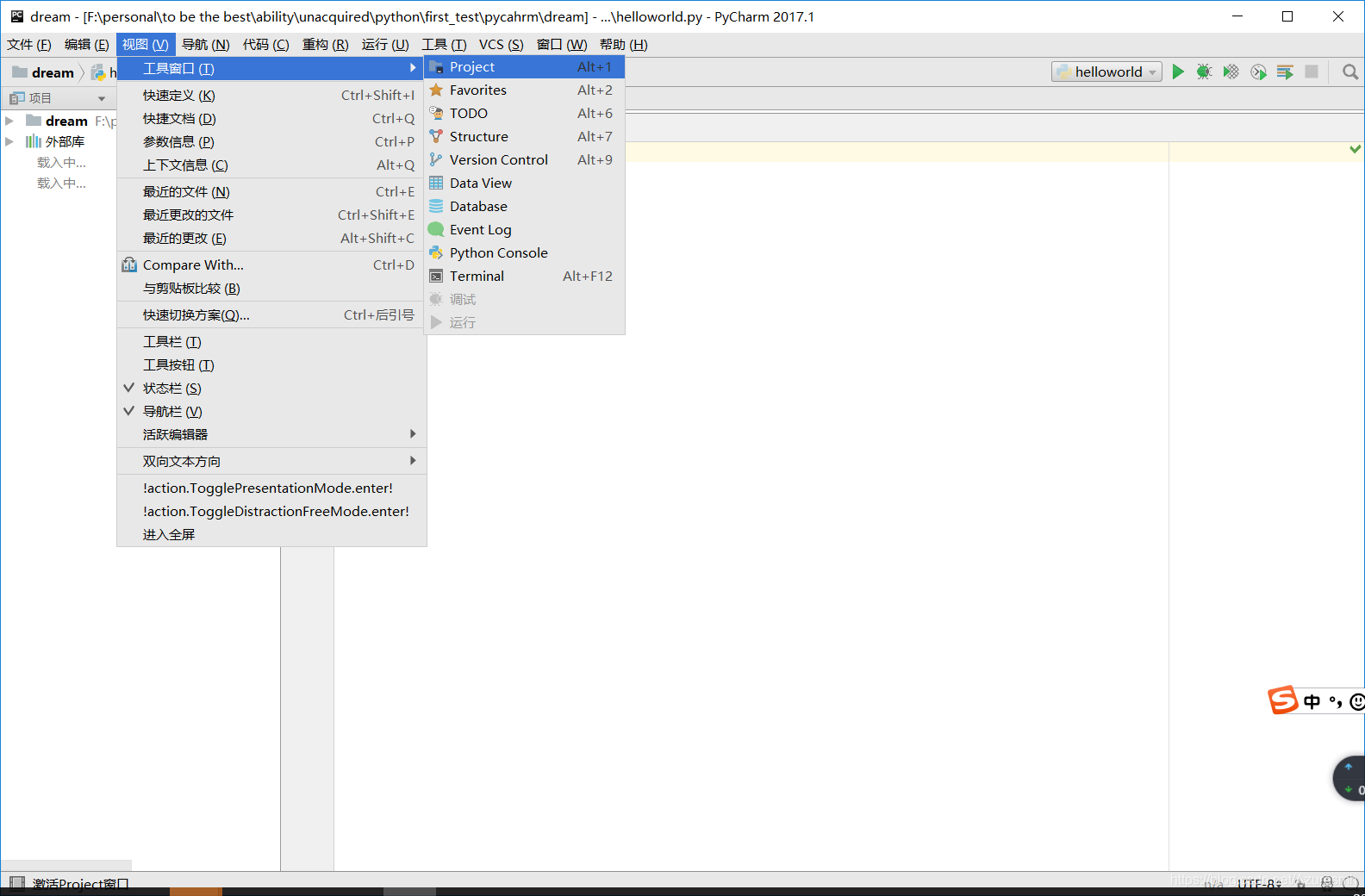Open the 重构 (R) menu
The width and height of the screenshot is (1365, 896).
[x=326, y=45]
